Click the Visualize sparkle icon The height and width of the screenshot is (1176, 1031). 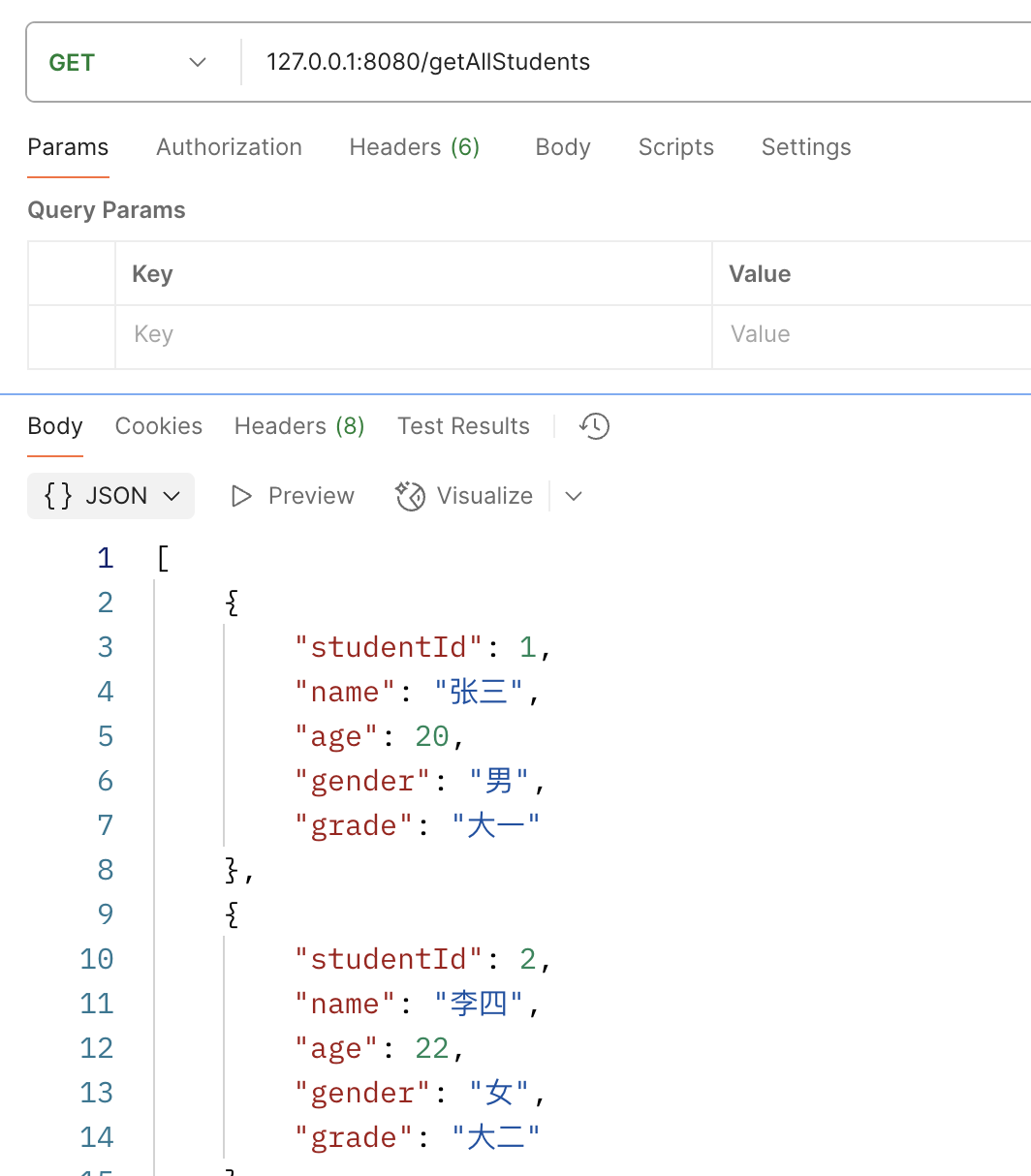point(411,496)
